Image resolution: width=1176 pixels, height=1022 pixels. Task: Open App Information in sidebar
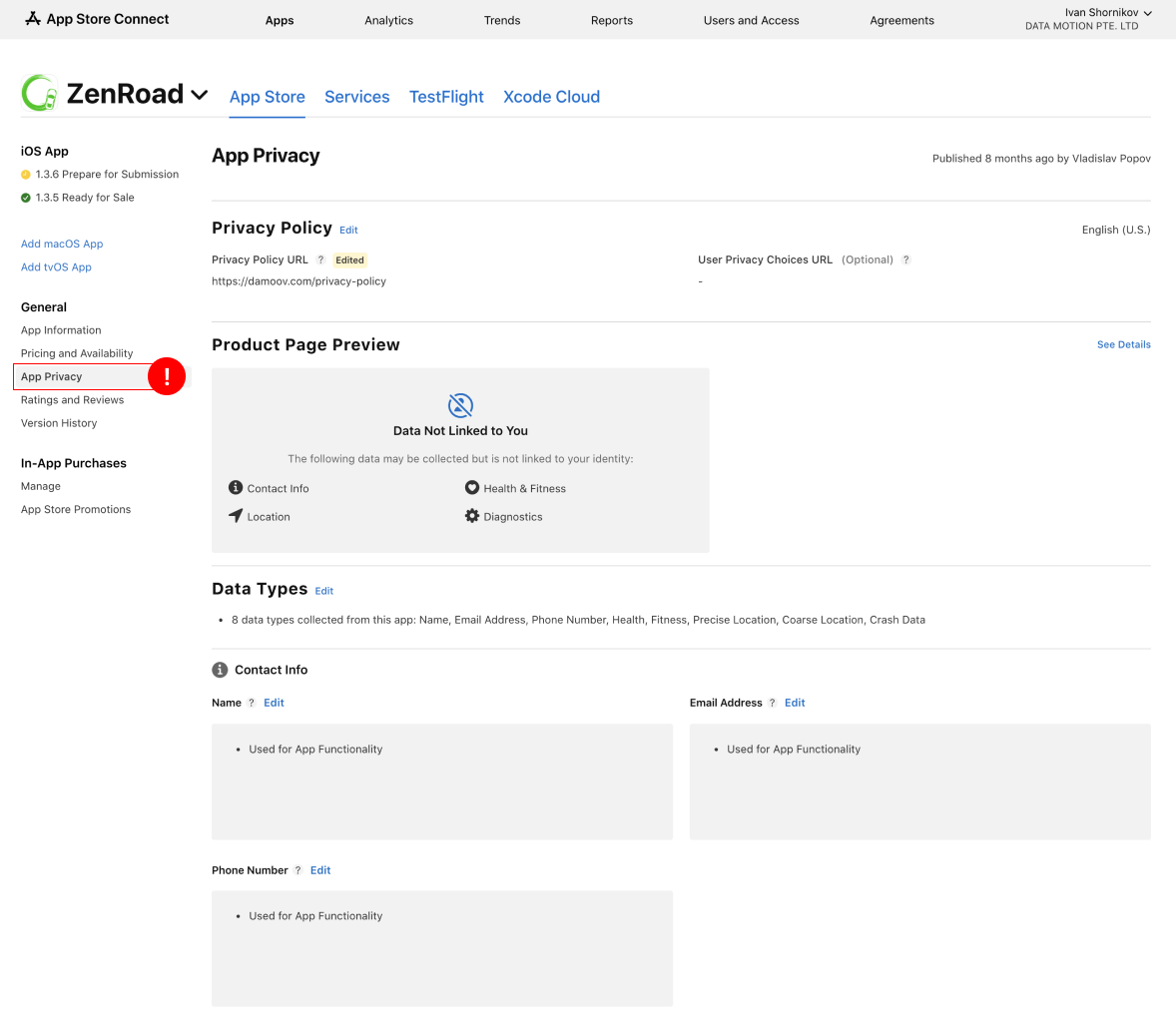click(61, 330)
